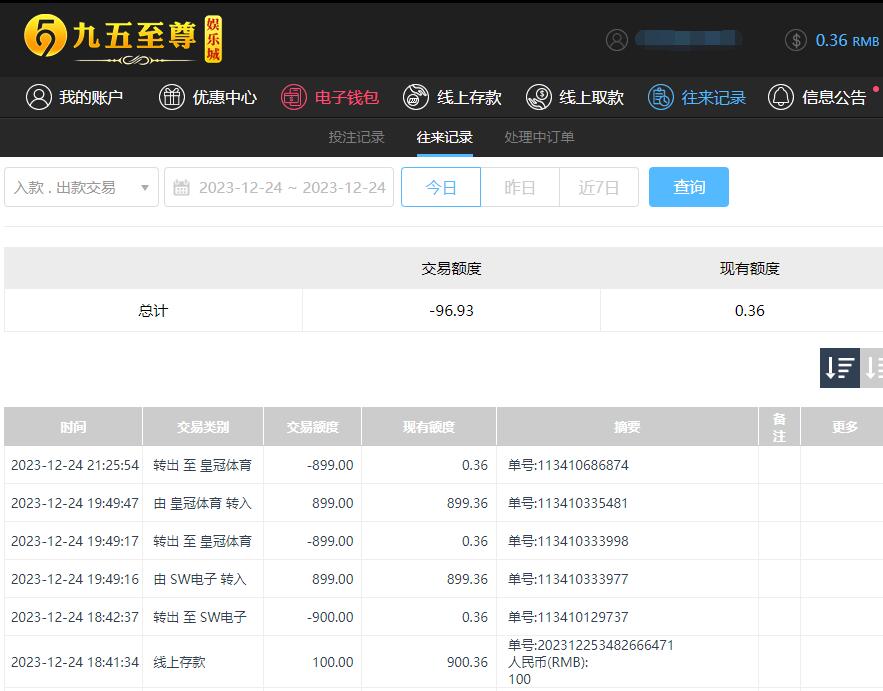Image resolution: width=883 pixels, height=691 pixels.
Task: Click the 时间 column header
Action: point(73,427)
